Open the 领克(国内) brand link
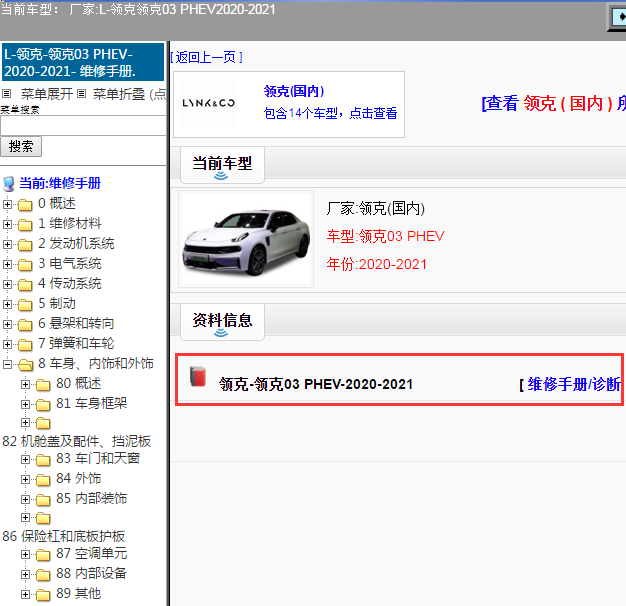This screenshot has width=626, height=606. pos(294,91)
